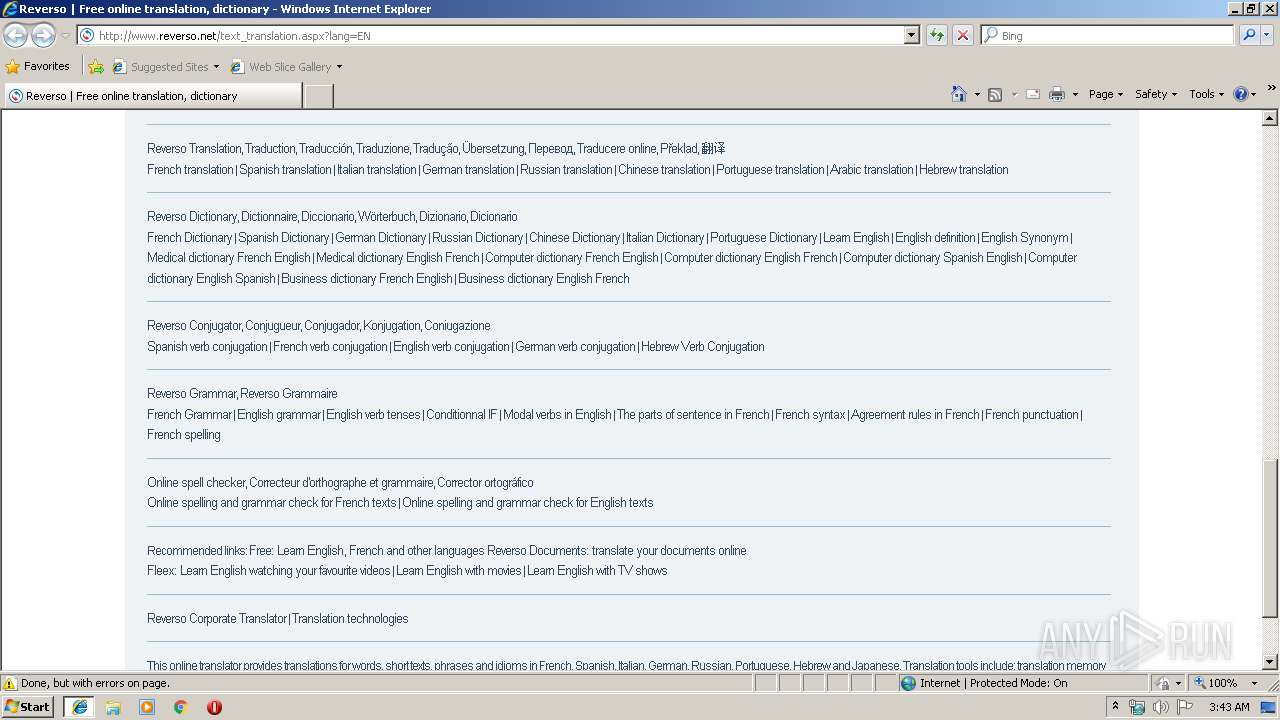Image resolution: width=1280 pixels, height=720 pixels.
Task: Click the volume speaker tray icon
Action: click(x=1161, y=707)
